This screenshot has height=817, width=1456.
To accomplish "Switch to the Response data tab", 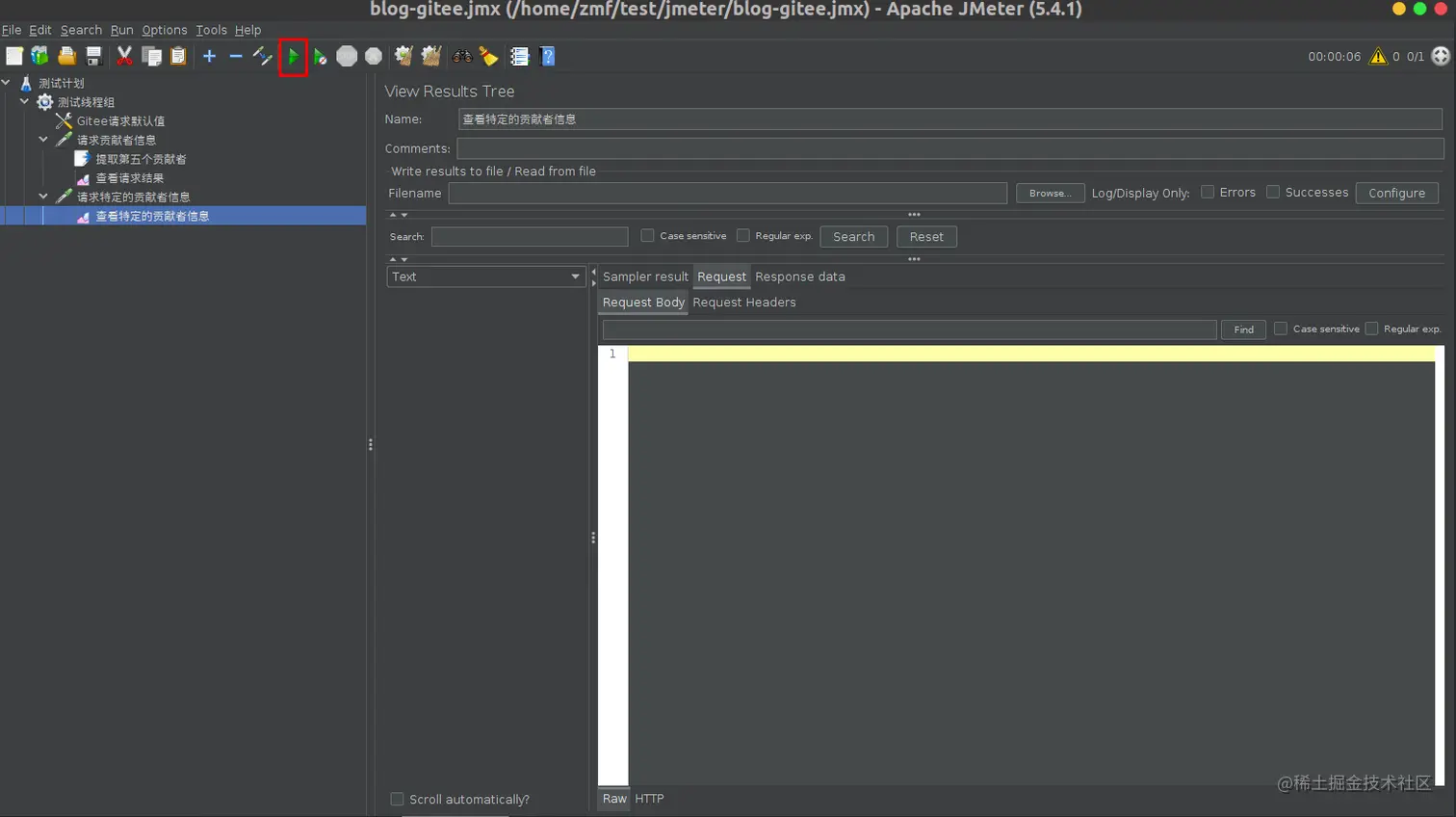I will [x=800, y=277].
